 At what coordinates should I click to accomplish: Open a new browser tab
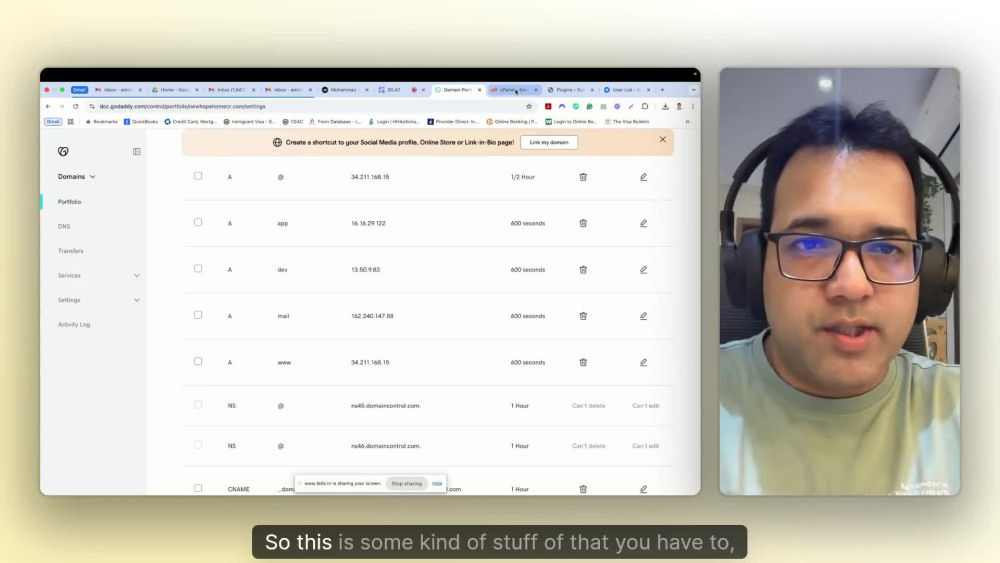tap(662, 90)
